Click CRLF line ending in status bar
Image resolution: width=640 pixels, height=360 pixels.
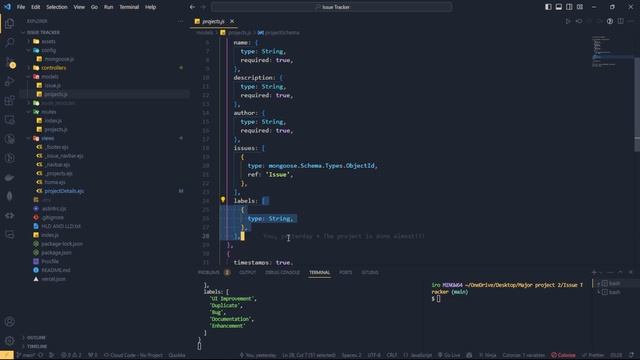coord(391,355)
